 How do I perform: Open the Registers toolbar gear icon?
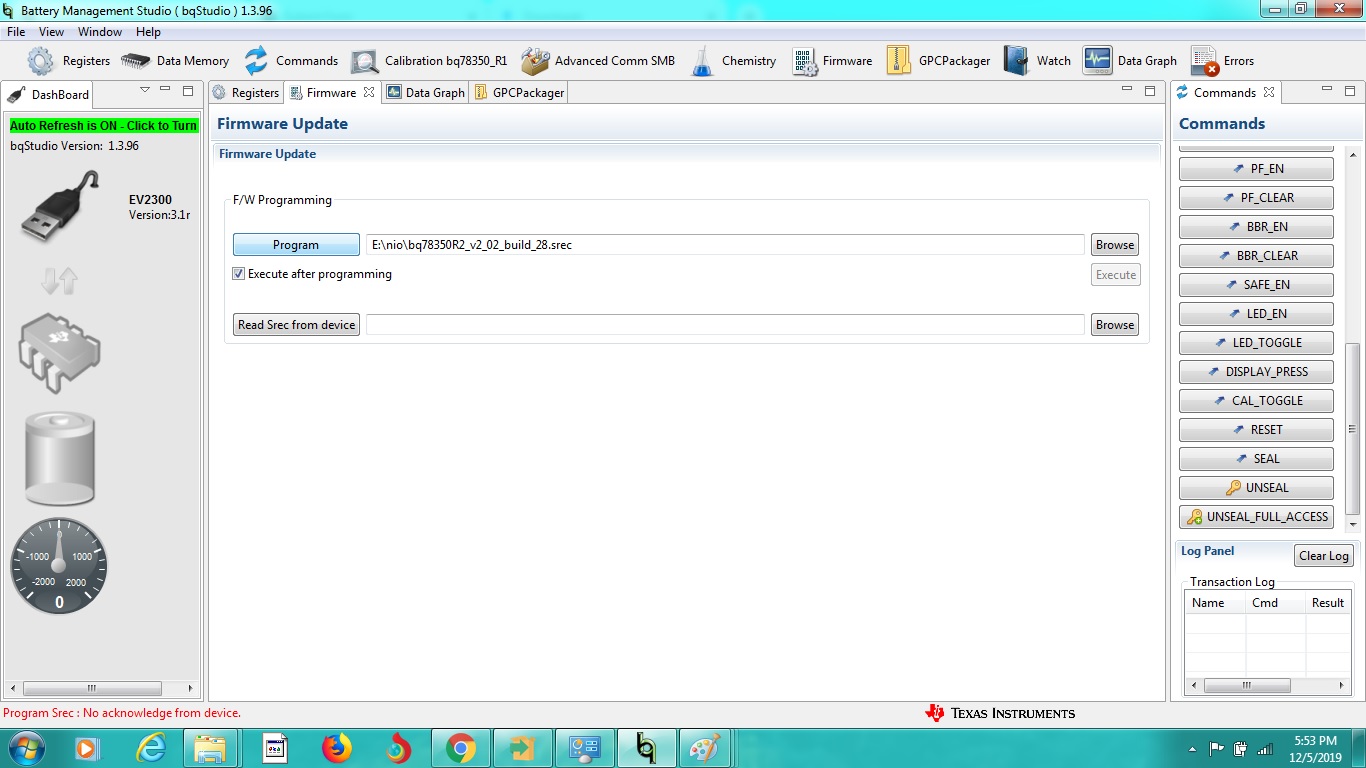41,61
